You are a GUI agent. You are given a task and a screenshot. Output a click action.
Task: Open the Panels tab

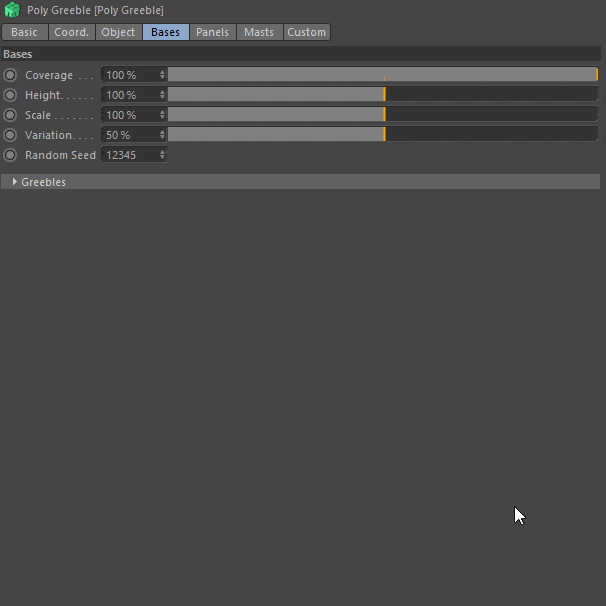pos(212,32)
